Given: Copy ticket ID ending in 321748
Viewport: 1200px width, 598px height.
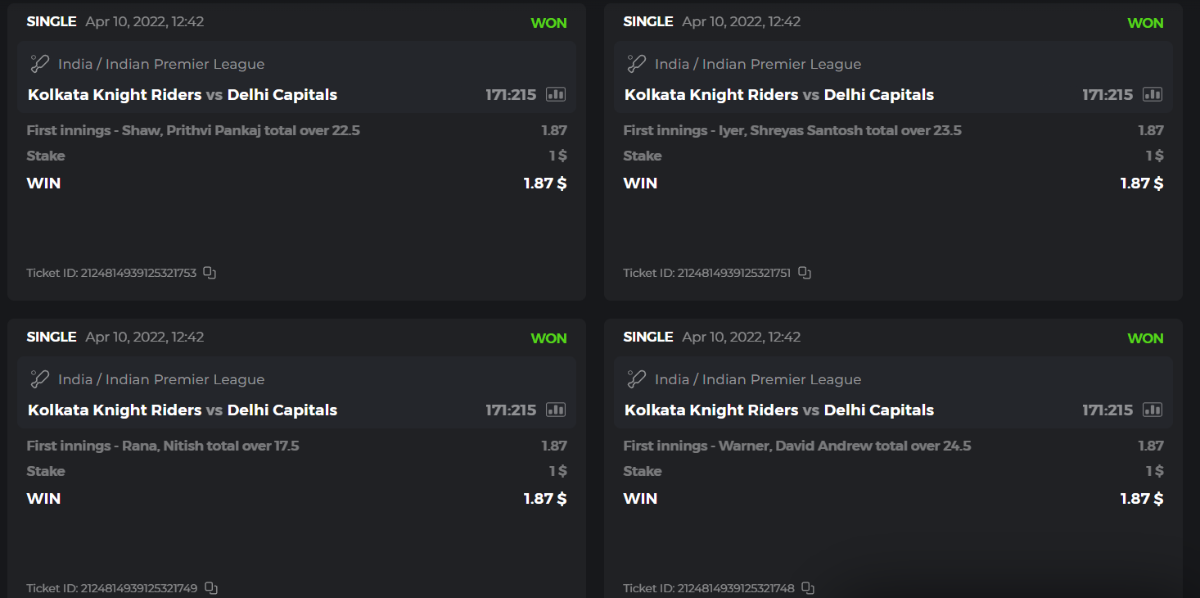Looking at the screenshot, I should coord(808,588).
